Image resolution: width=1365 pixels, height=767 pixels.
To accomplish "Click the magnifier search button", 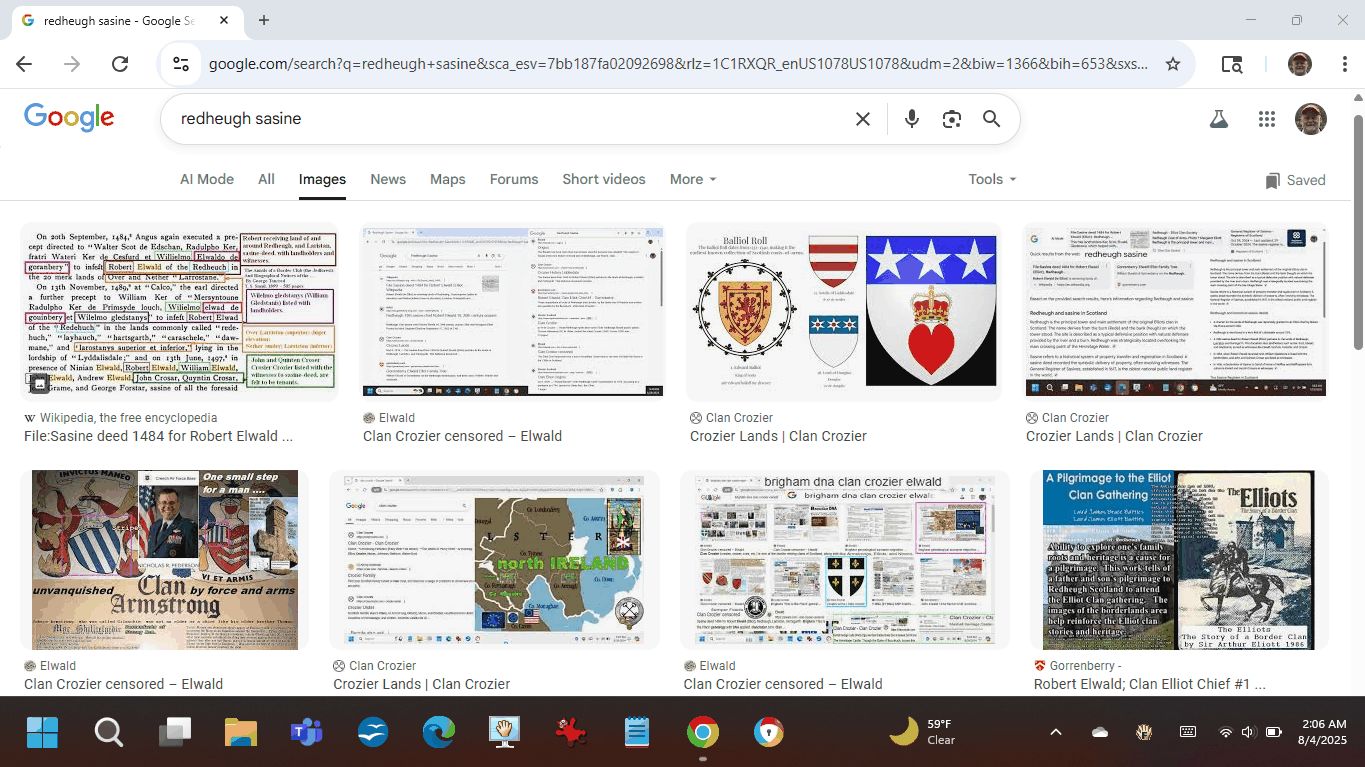I will pos(991,119).
